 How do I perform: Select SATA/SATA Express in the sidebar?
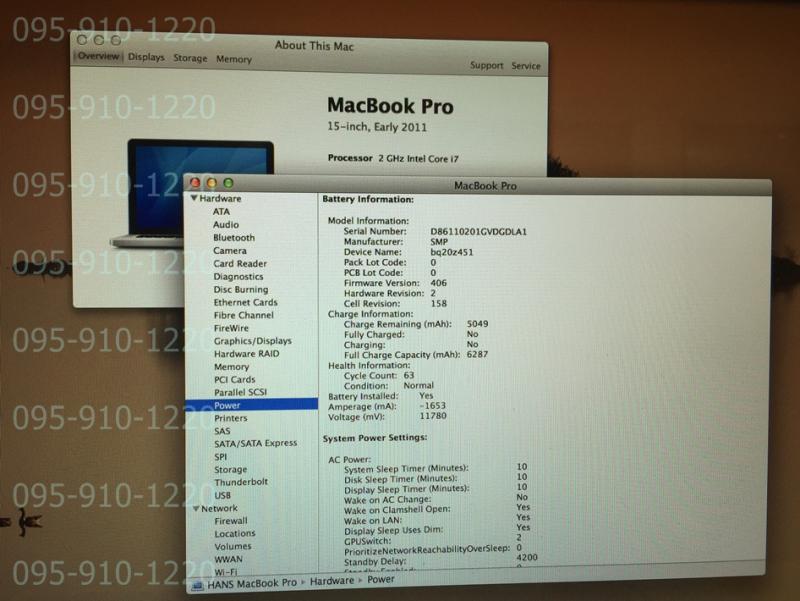(256, 443)
